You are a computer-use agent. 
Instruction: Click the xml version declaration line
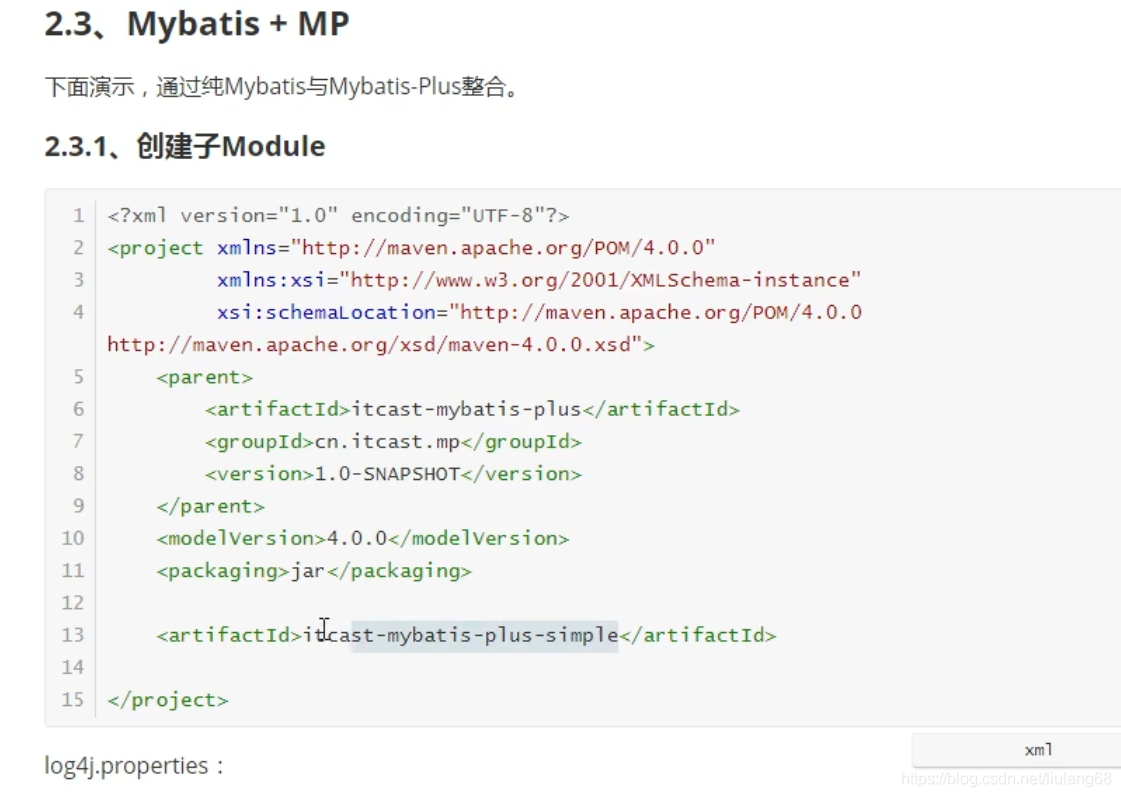click(338, 215)
